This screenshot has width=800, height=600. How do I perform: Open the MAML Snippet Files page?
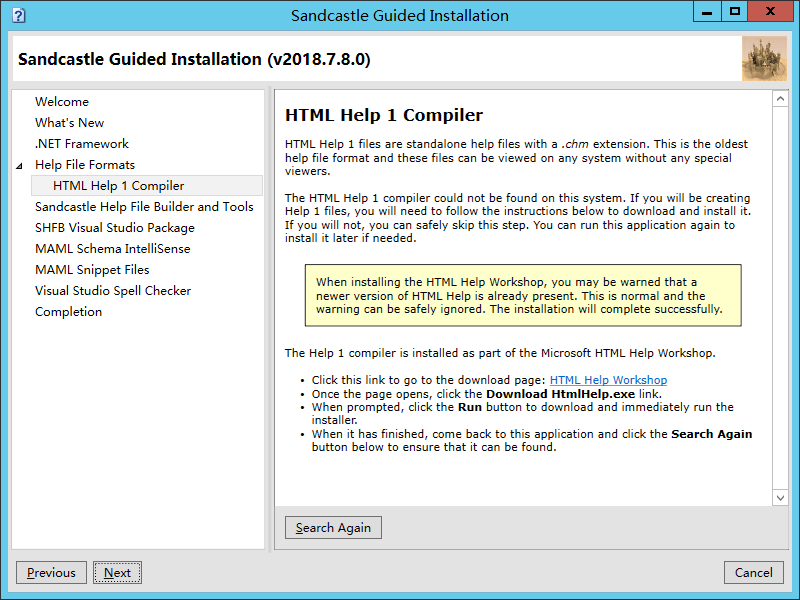[92, 269]
